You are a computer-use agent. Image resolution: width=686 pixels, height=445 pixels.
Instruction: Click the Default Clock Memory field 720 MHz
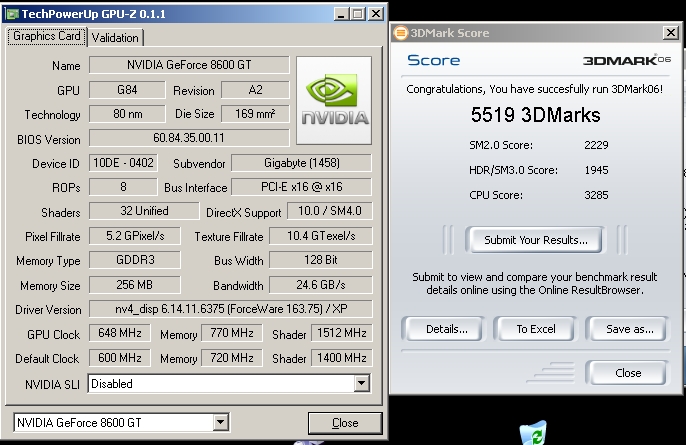pos(231,358)
